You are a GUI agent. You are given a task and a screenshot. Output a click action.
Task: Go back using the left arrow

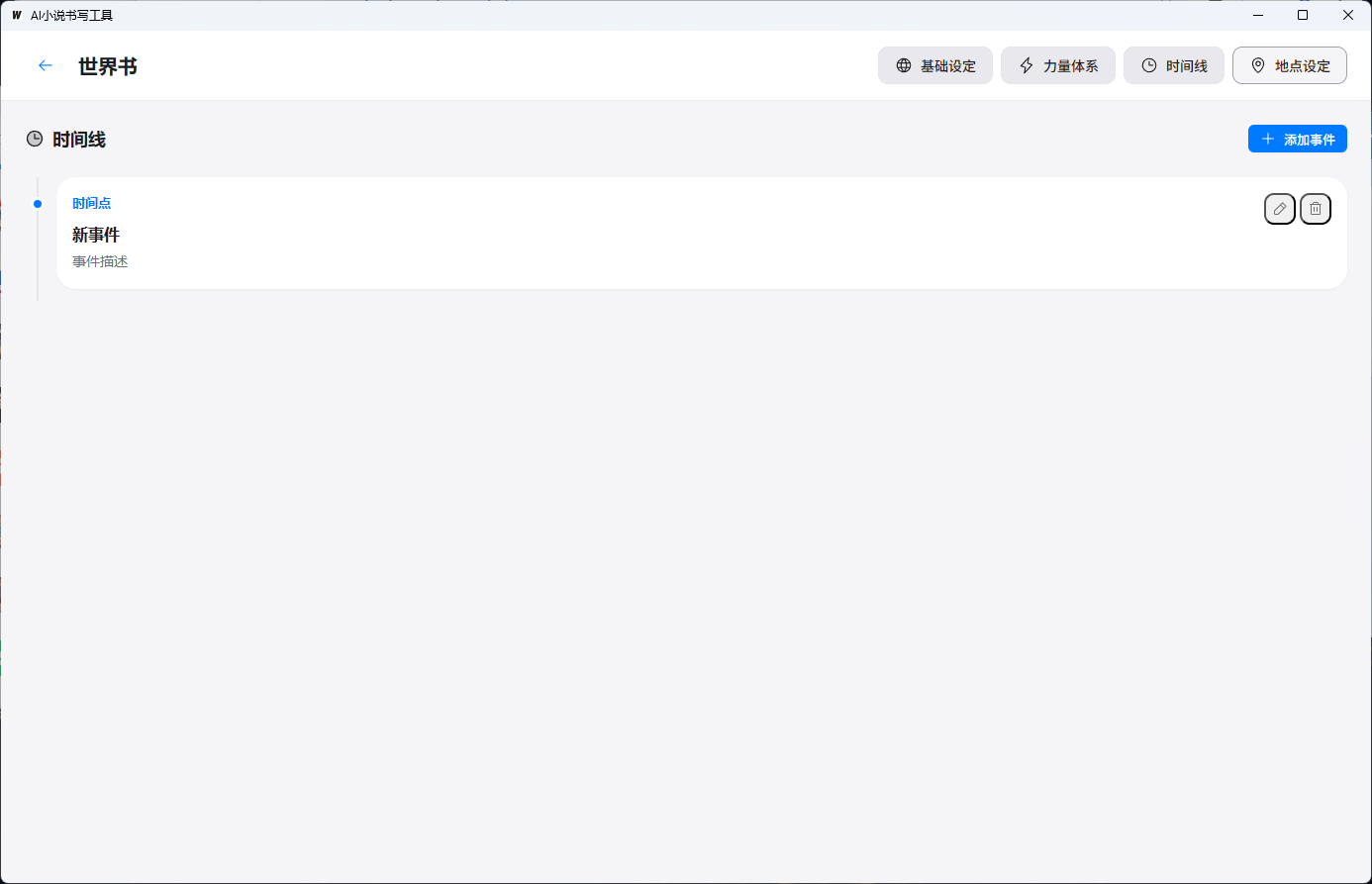pyautogui.click(x=45, y=65)
